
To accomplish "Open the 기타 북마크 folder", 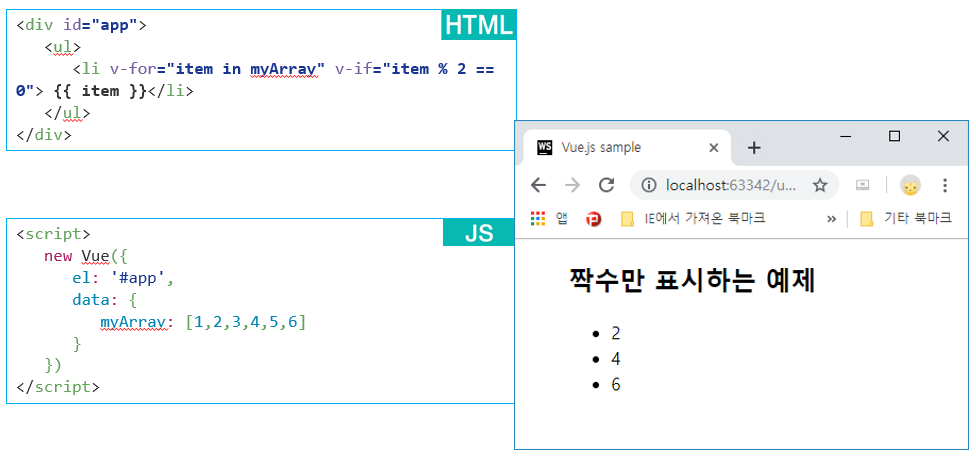I will pos(906,219).
